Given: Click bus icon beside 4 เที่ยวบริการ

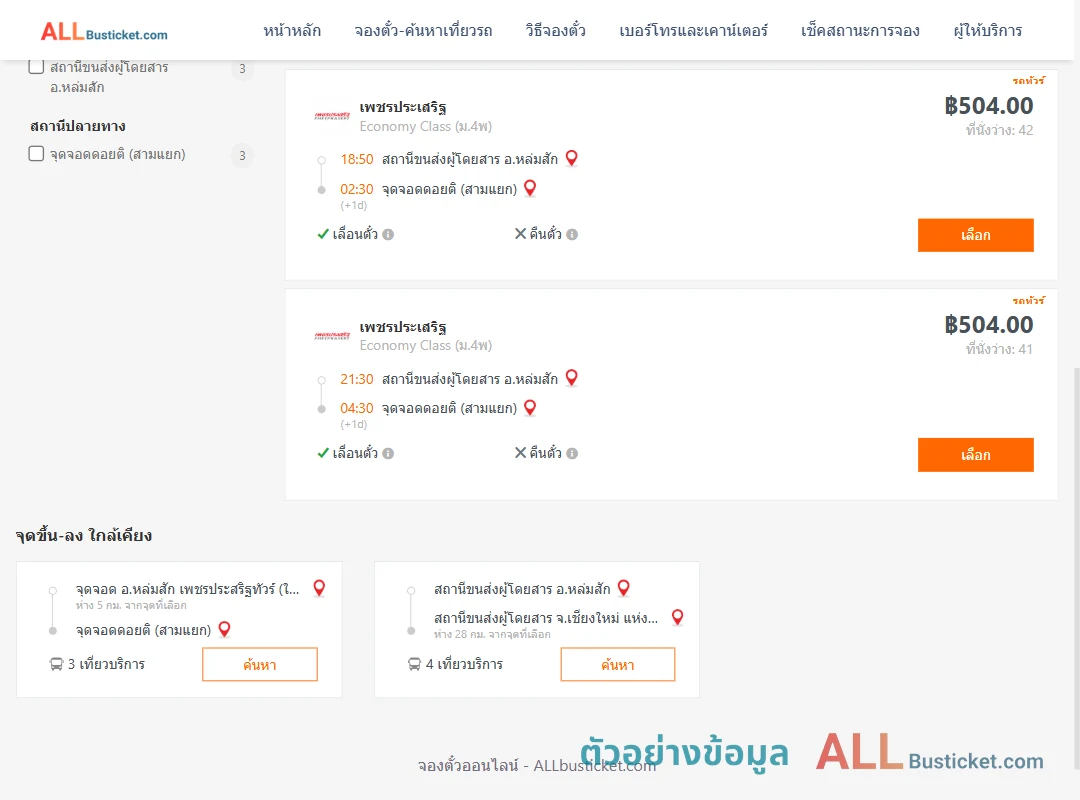Looking at the screenshot, I should pos(414,664).
